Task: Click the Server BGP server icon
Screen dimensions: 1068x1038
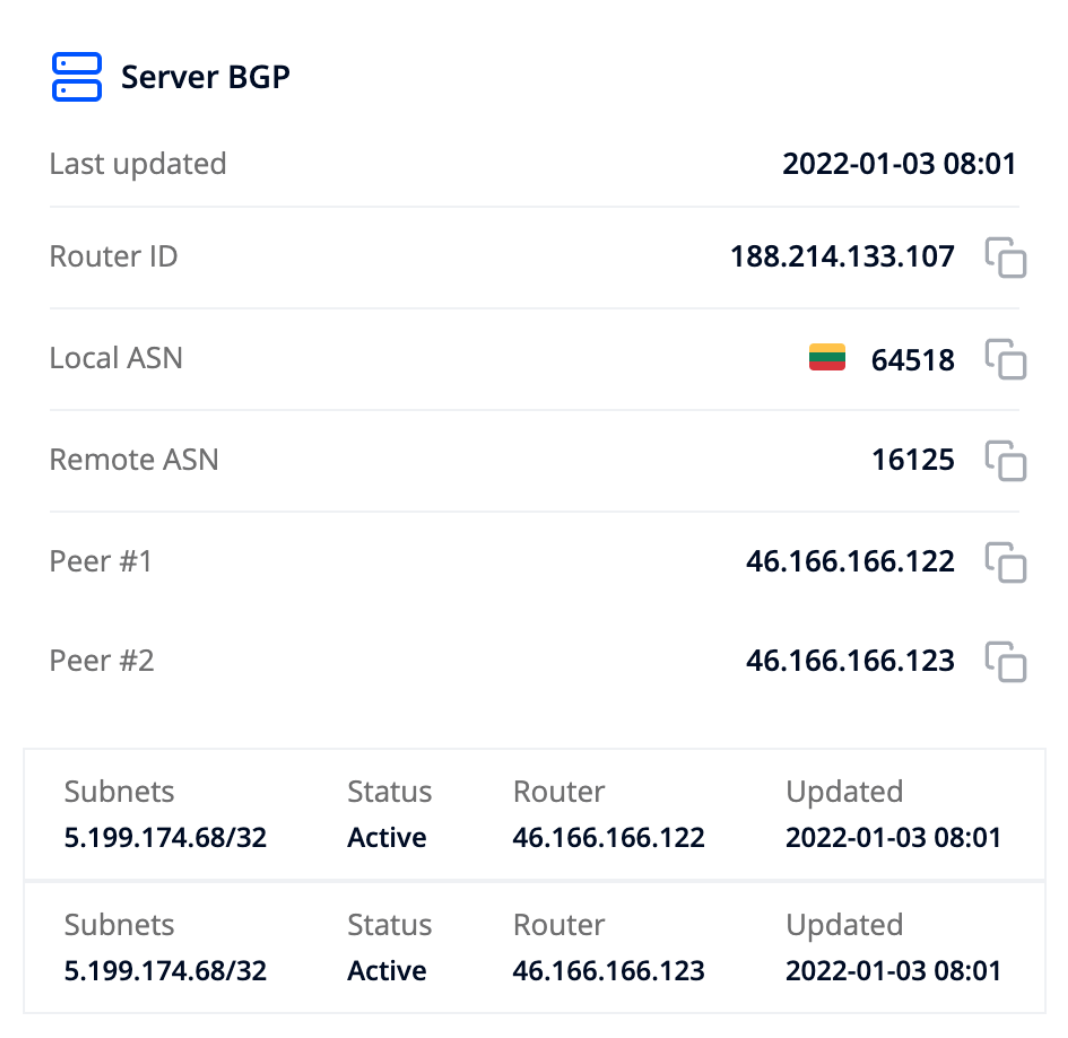Action: point(76,77)
